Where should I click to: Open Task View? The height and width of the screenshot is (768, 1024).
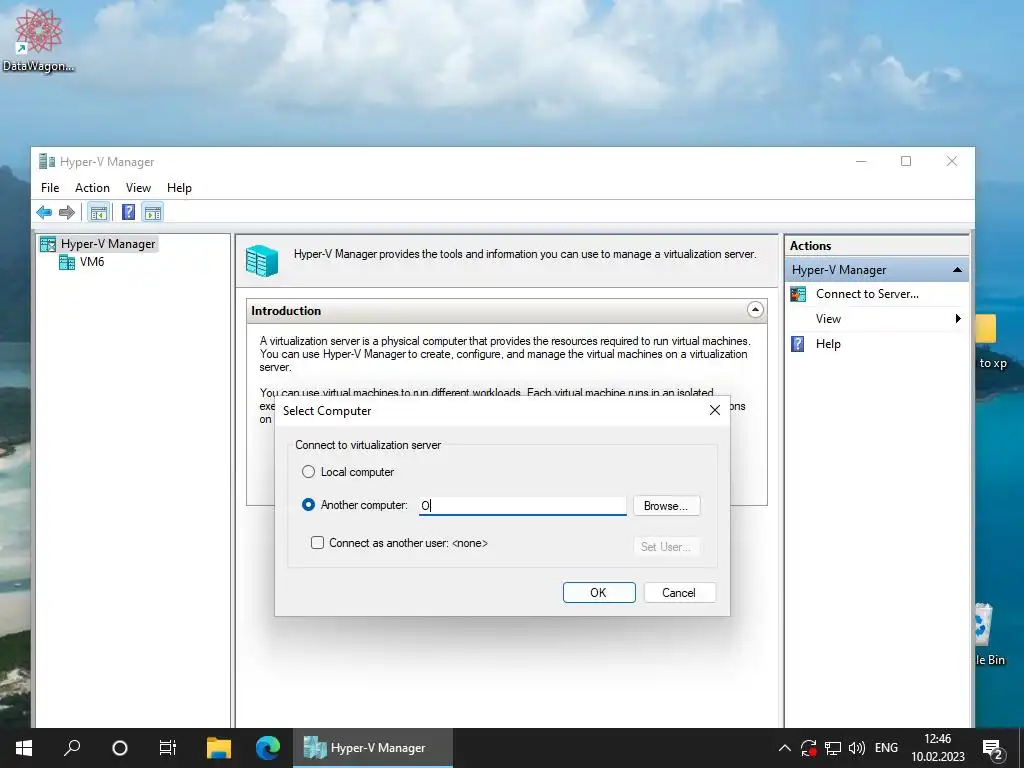click(x=168, y=748)
